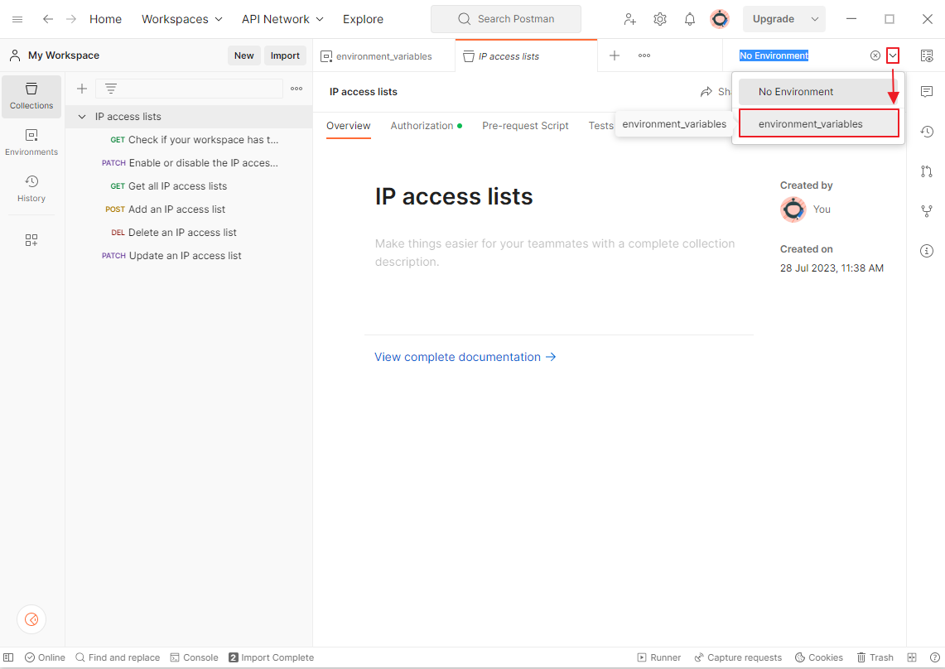Click the Share button

point(715,92)
